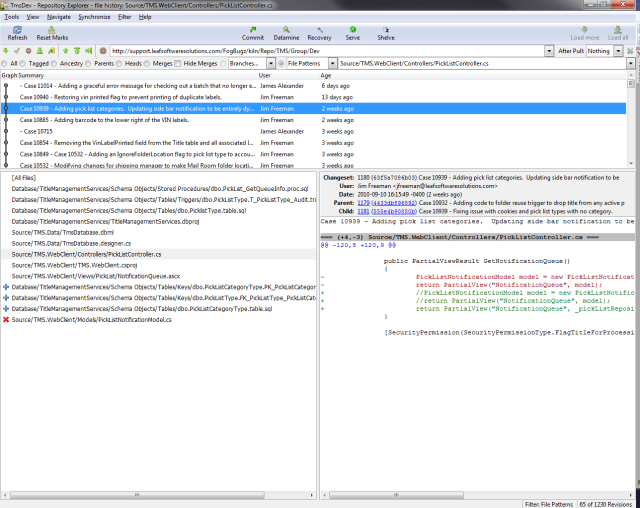Open the Filter menu
640x508 pixels.
[124, 17]
